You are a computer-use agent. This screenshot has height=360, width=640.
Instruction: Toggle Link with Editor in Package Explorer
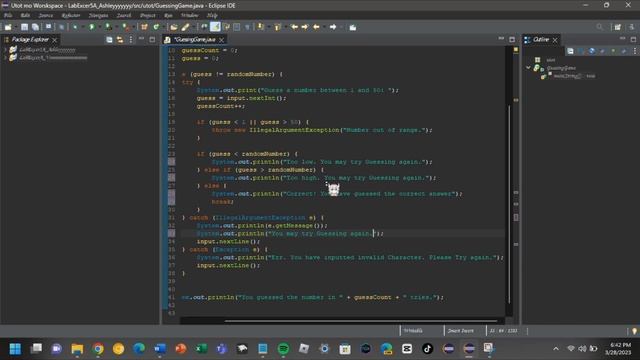(120, 40)
